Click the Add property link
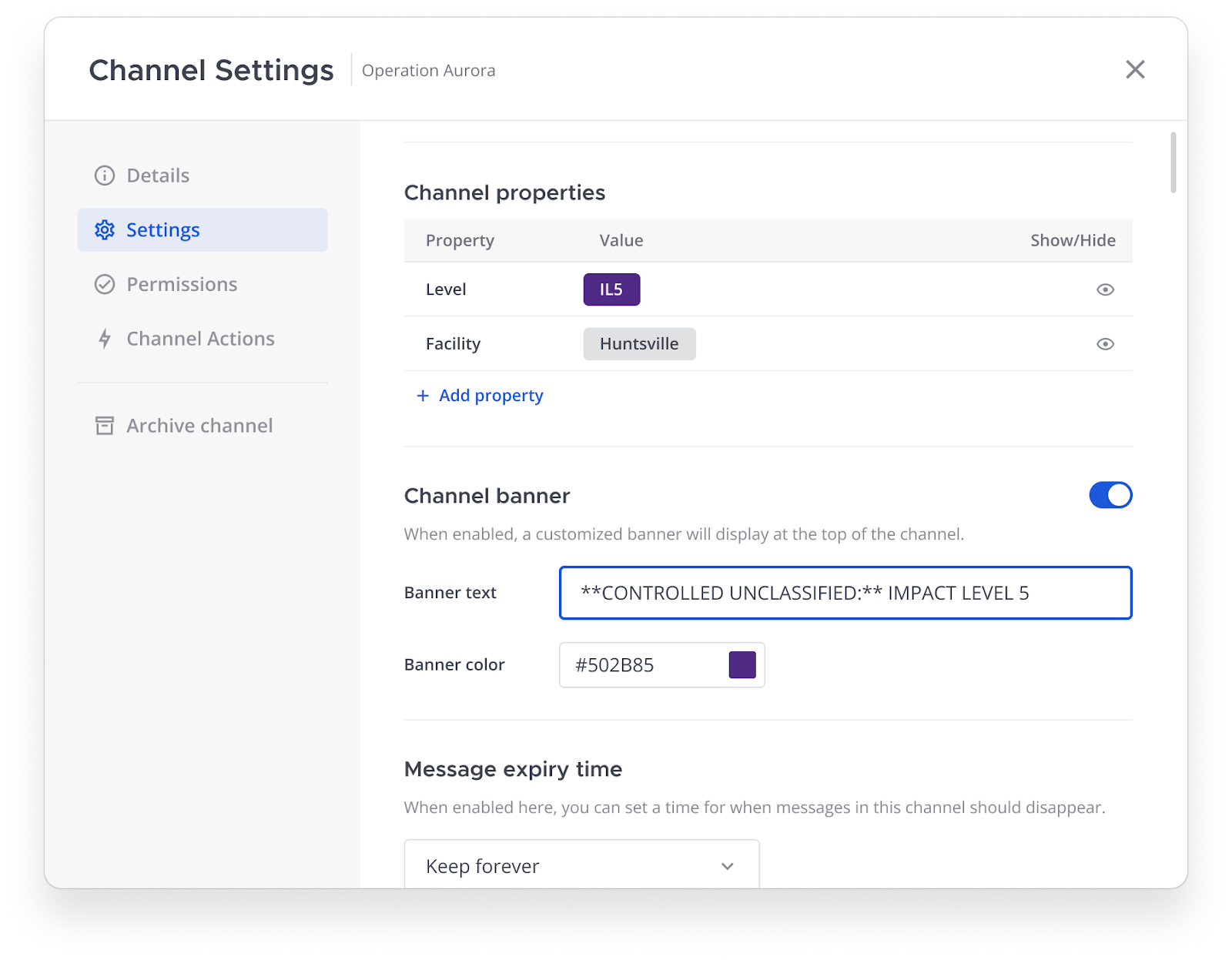The height and width of the screenshot is (960, 1232). [x=480, y=396]
